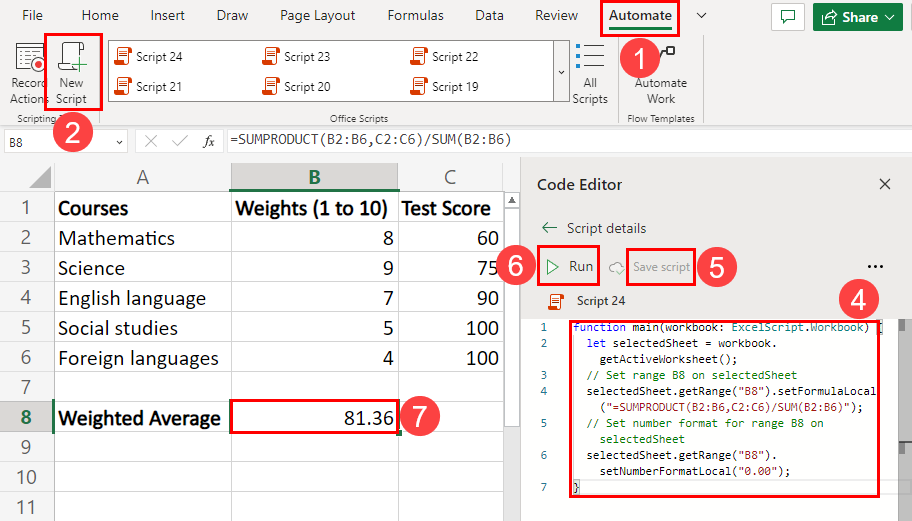Image resolution: width=912 pixels, height=521 pixels.
Task: Run the script
Action: pos(570,266)
